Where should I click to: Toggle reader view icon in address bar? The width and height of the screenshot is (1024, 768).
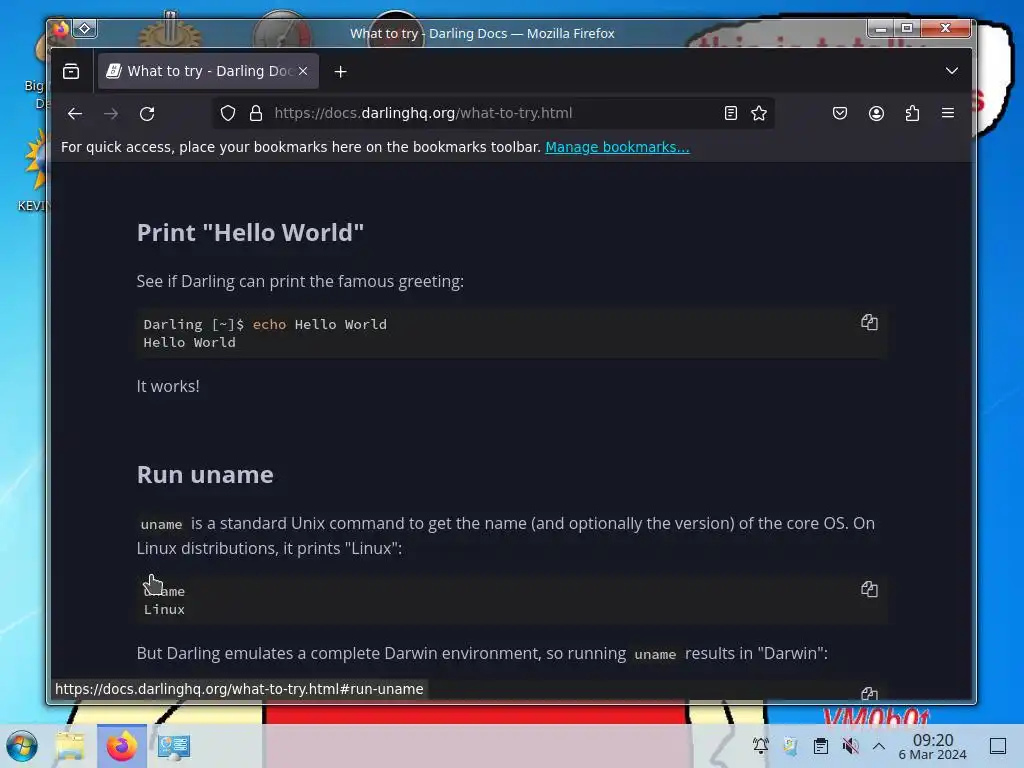click(731, 113)
